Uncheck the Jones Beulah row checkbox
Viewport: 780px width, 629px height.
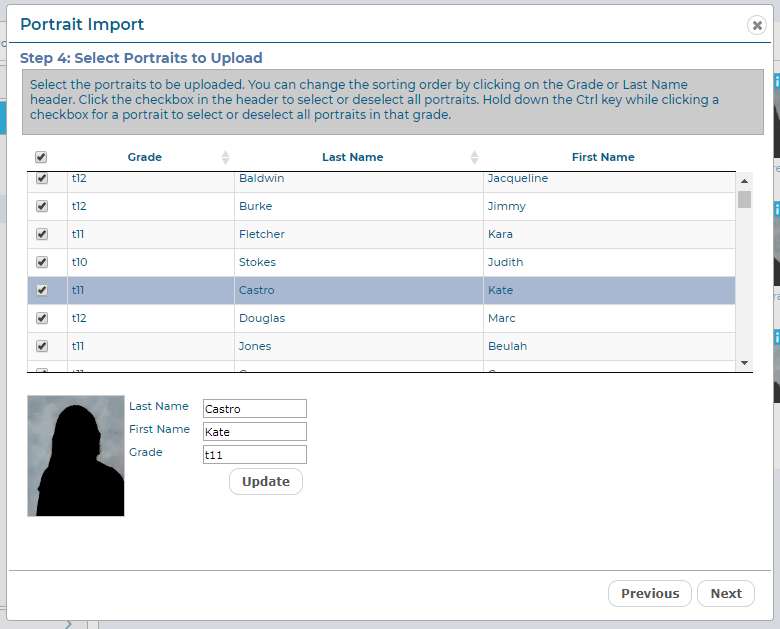[x=42, y=346]
